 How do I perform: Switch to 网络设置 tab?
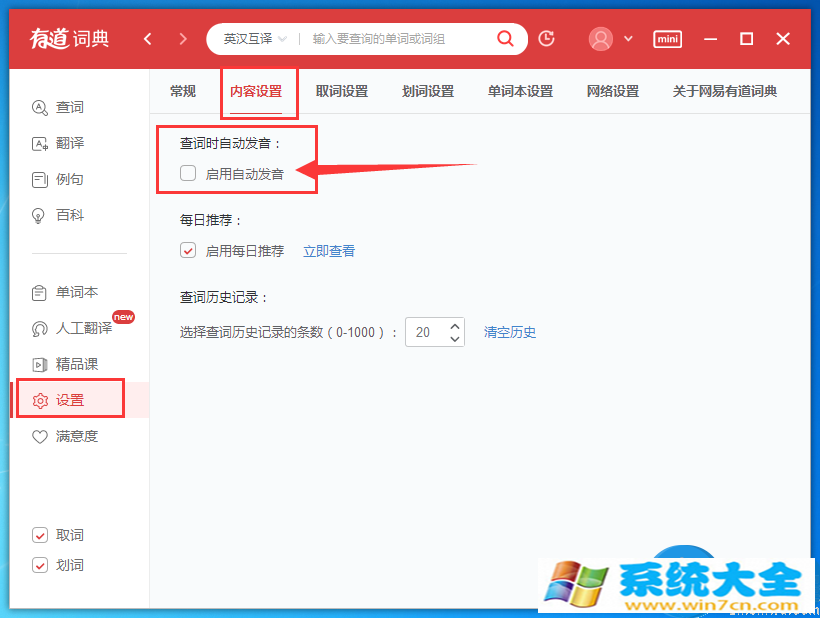[x=613, y=91]
